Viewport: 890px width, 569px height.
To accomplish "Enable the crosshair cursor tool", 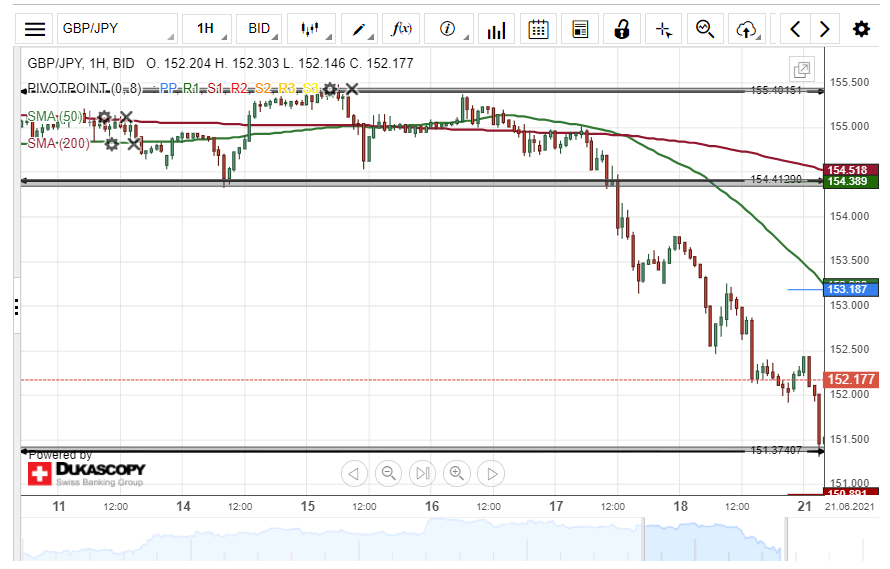I will 664,29.
